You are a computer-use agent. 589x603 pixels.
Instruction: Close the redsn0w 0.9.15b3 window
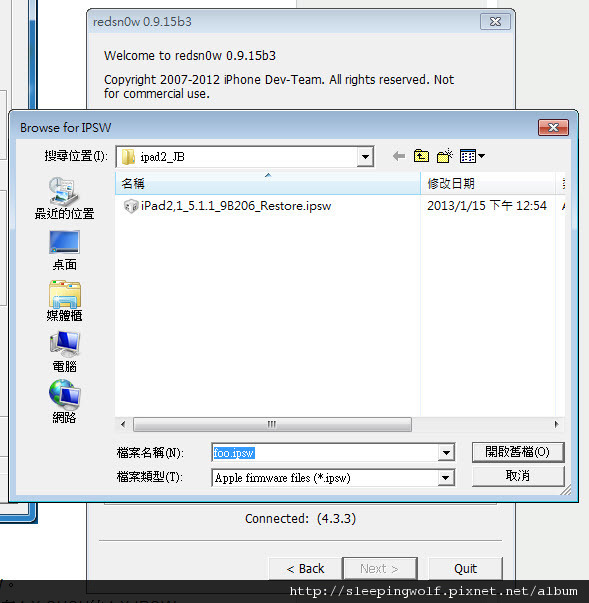[495, 22]
